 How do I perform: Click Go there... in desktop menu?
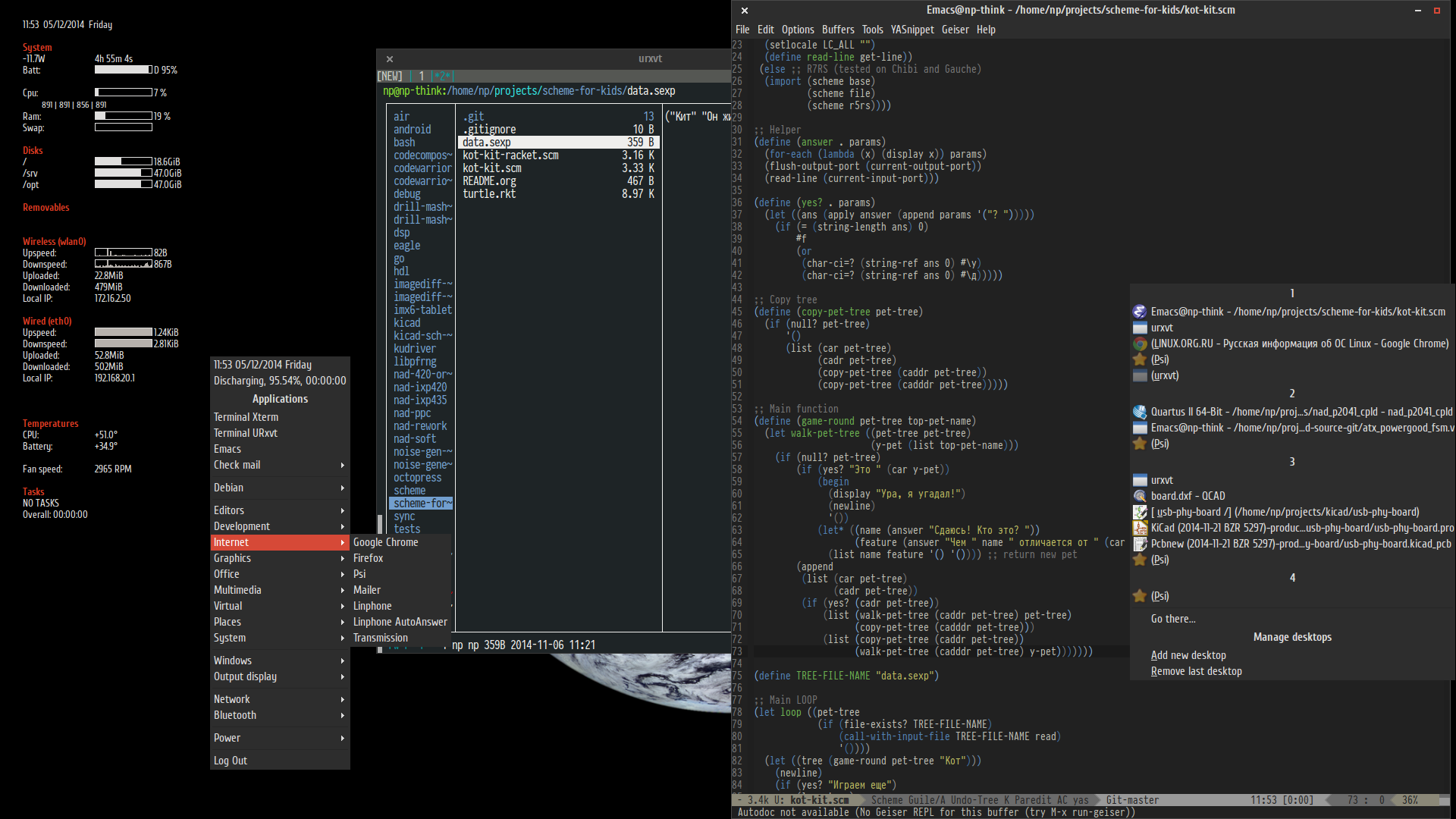click(x=1172, y=619)
